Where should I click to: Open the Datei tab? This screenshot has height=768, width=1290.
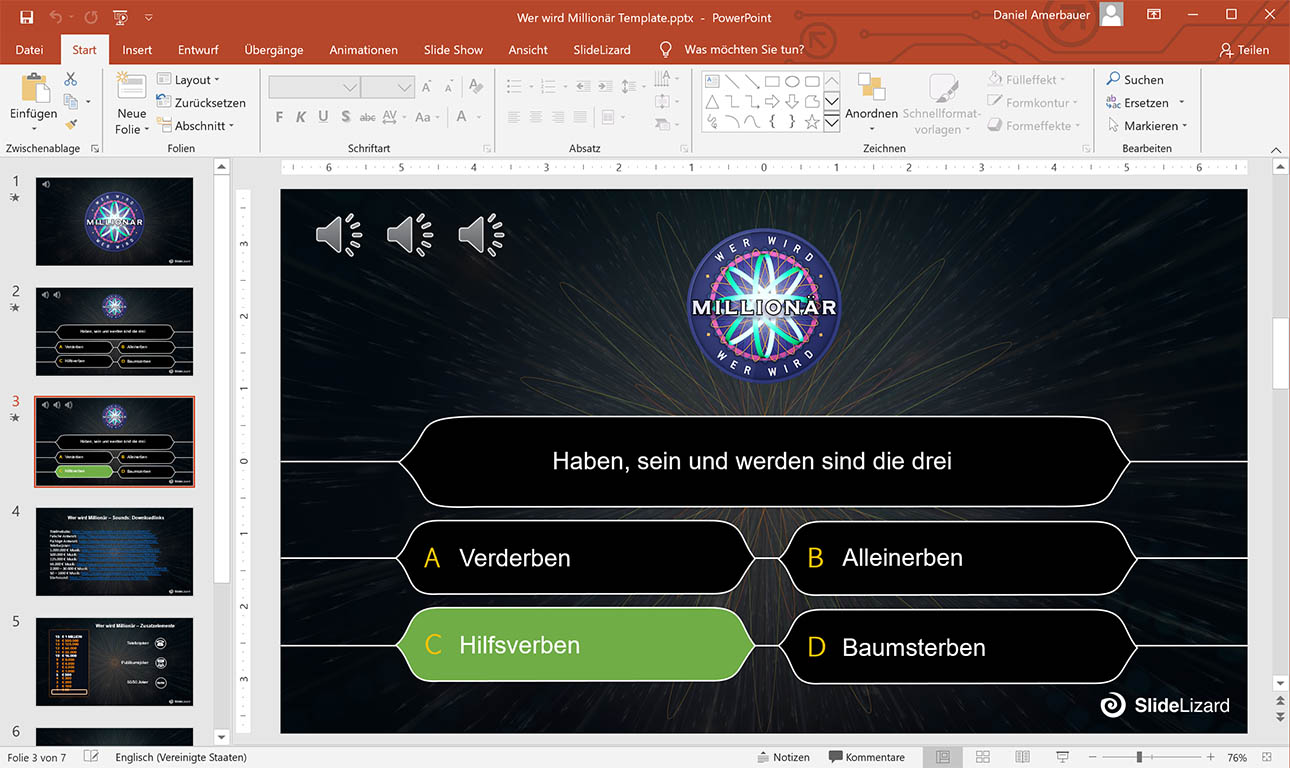[x=30, y=50]
